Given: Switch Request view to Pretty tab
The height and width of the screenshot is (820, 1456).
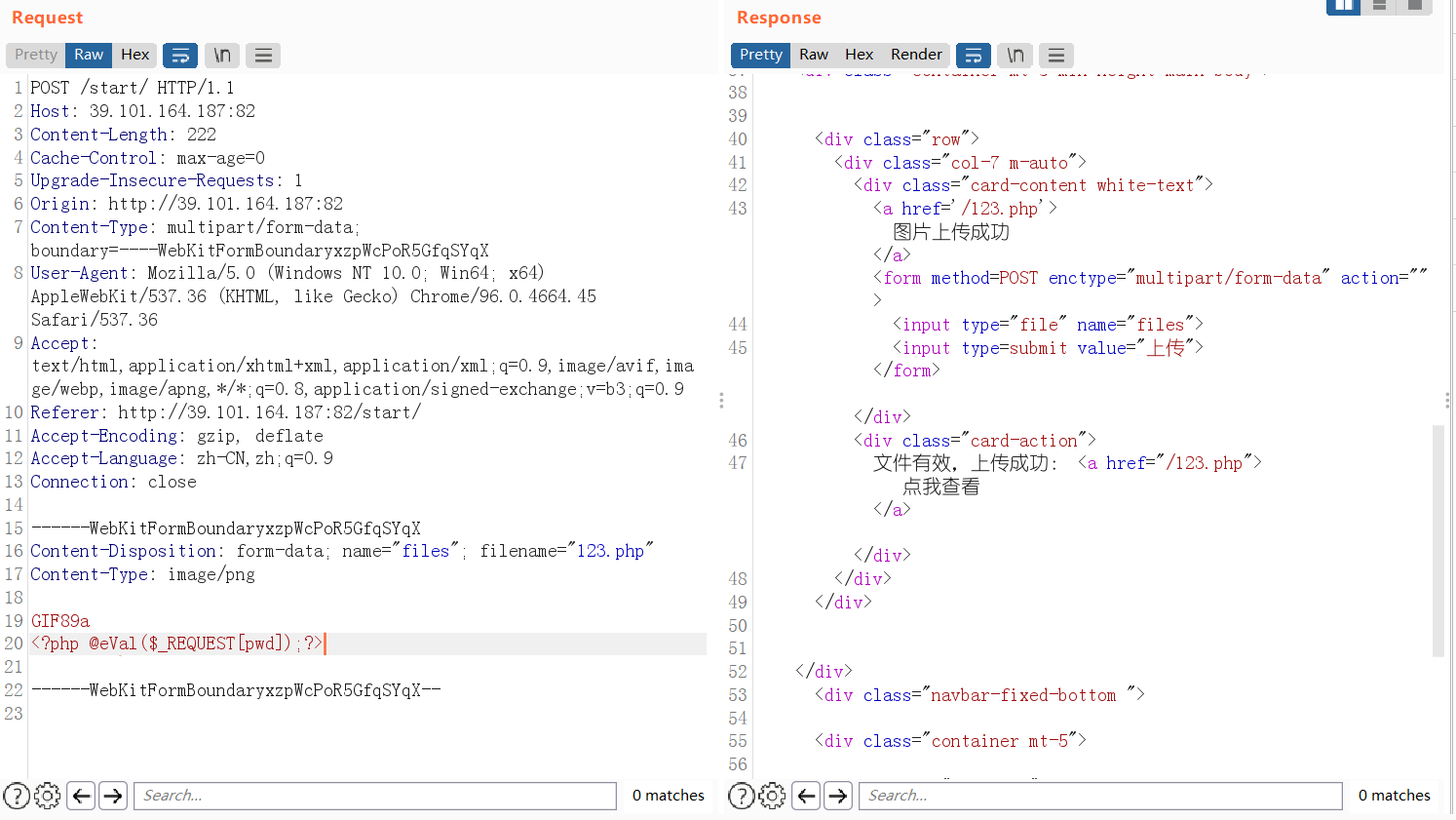Looking at the screenshot, I should [36, 55].
